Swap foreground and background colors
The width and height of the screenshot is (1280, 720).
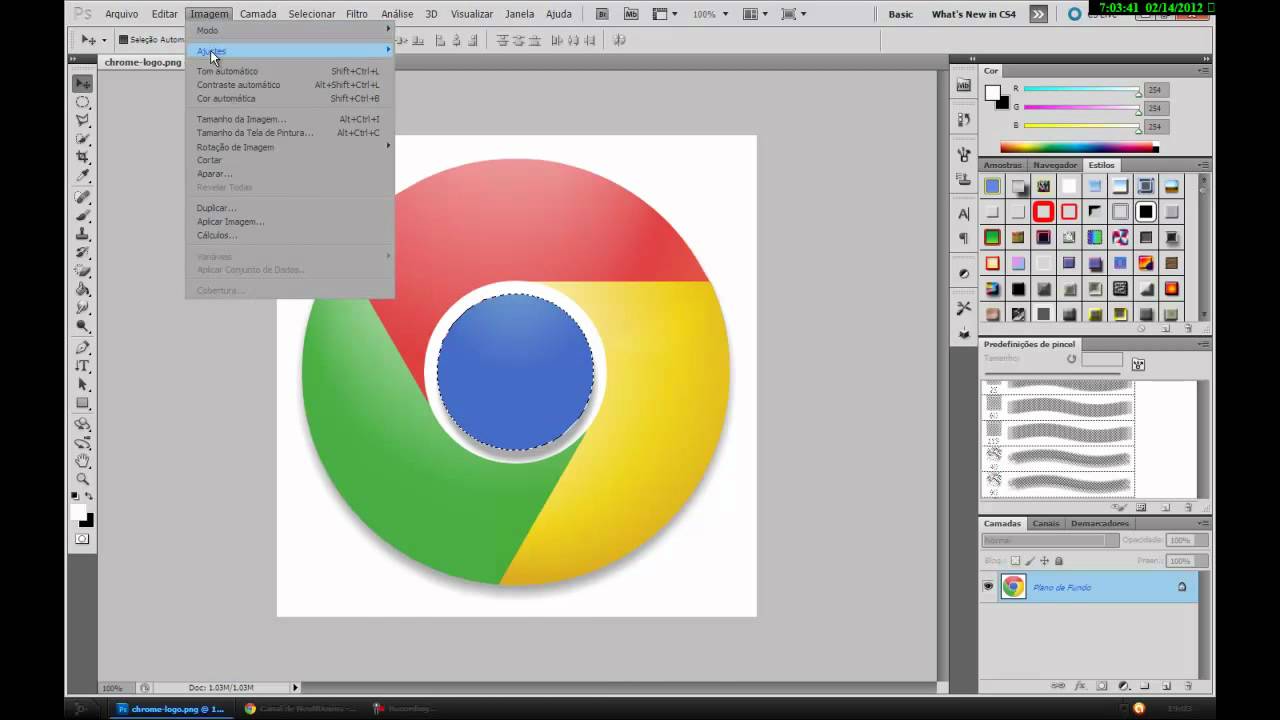[89, 497]
